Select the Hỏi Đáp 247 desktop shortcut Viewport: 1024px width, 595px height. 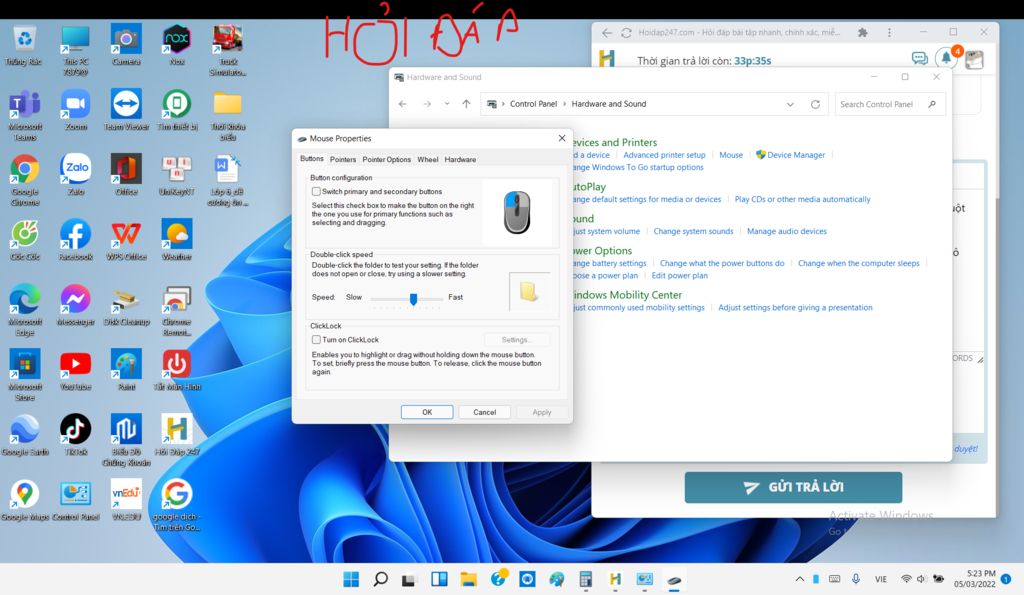(176, 435)
